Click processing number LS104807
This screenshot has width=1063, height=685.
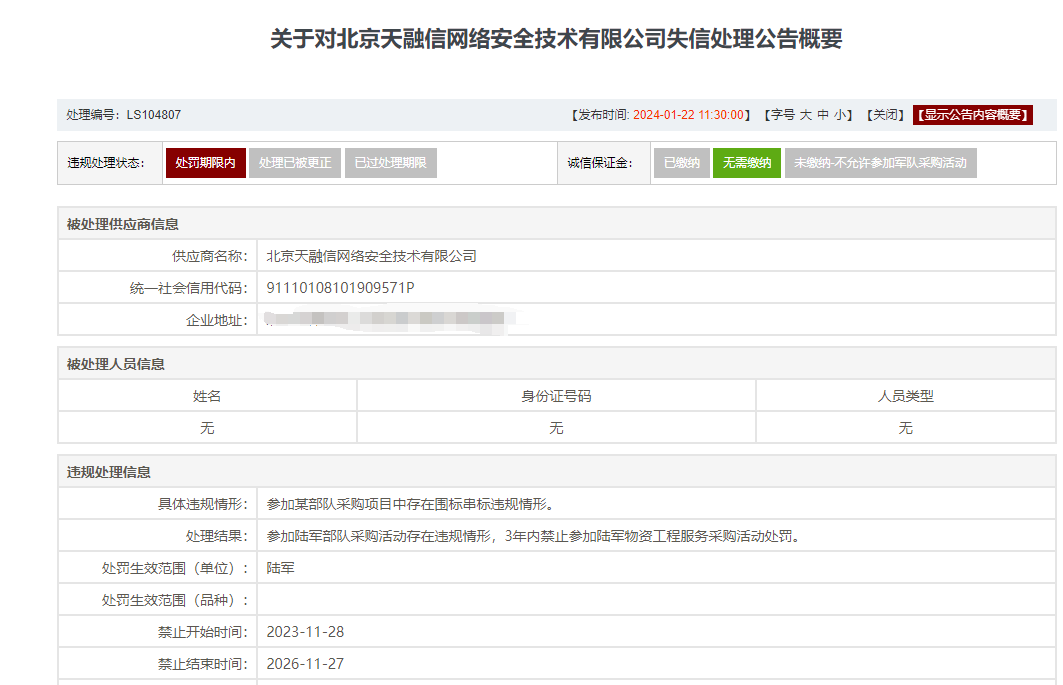pos(154,115)
